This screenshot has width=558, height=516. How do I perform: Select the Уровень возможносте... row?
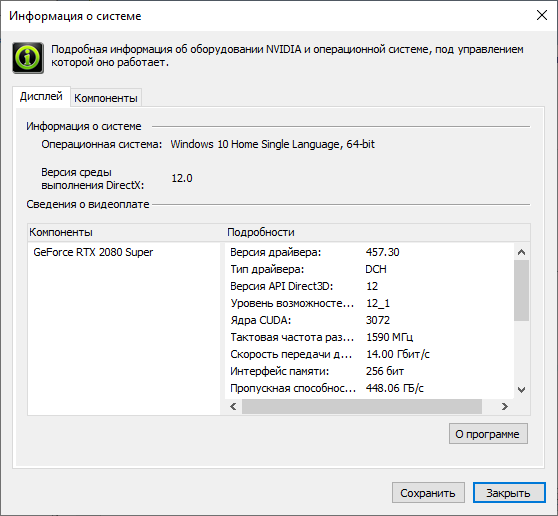(x=369, y=303)
